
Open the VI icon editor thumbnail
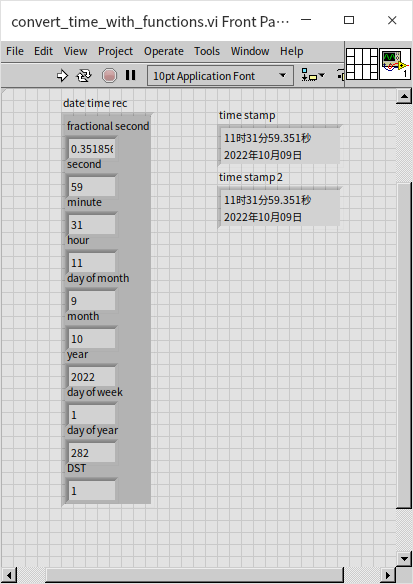tap(395, 64)
